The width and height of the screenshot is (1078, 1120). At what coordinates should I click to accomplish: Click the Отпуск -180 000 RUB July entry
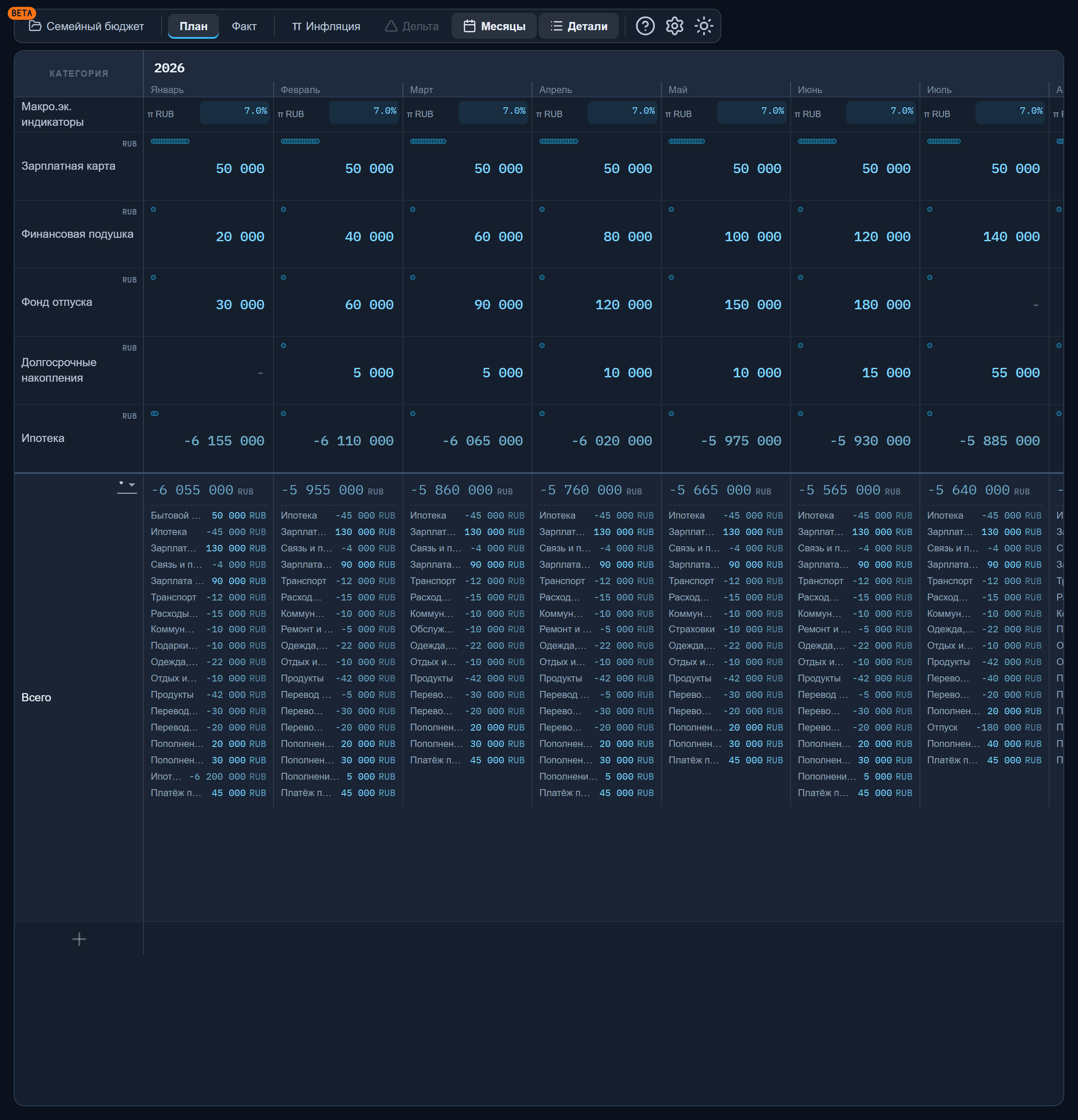[984, 728]
